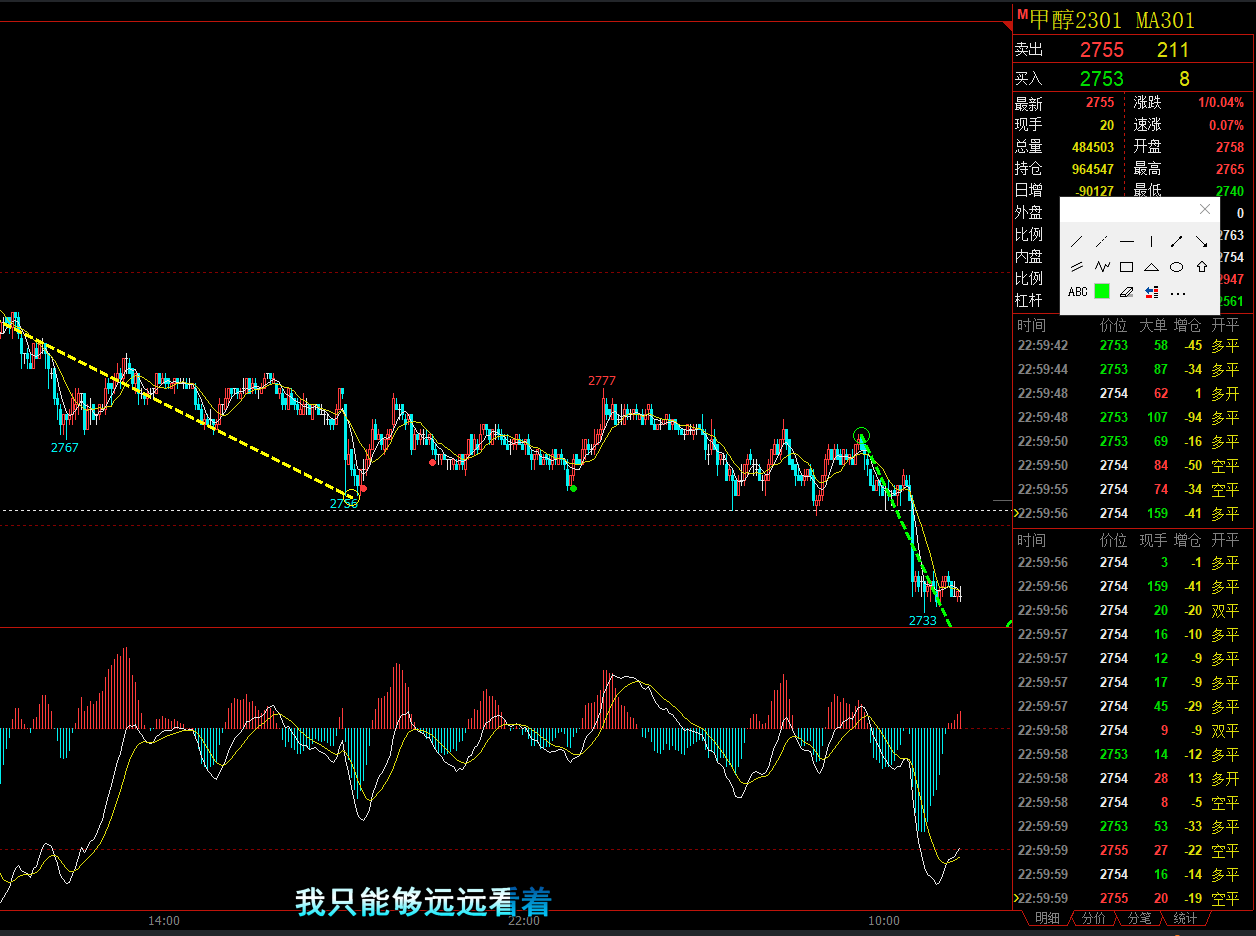
Task: Click the 22:00 time axis label
Action: click(x=524, y=921)
